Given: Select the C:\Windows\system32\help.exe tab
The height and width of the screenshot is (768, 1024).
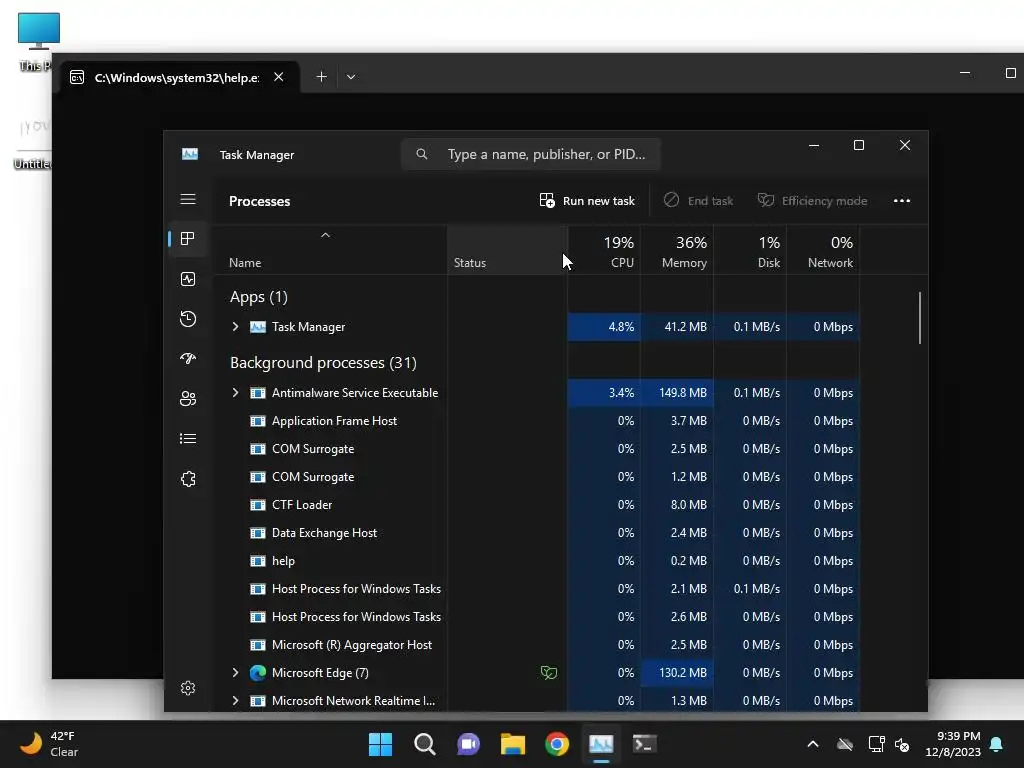Looking at the screenshot, I should point(179,77).
